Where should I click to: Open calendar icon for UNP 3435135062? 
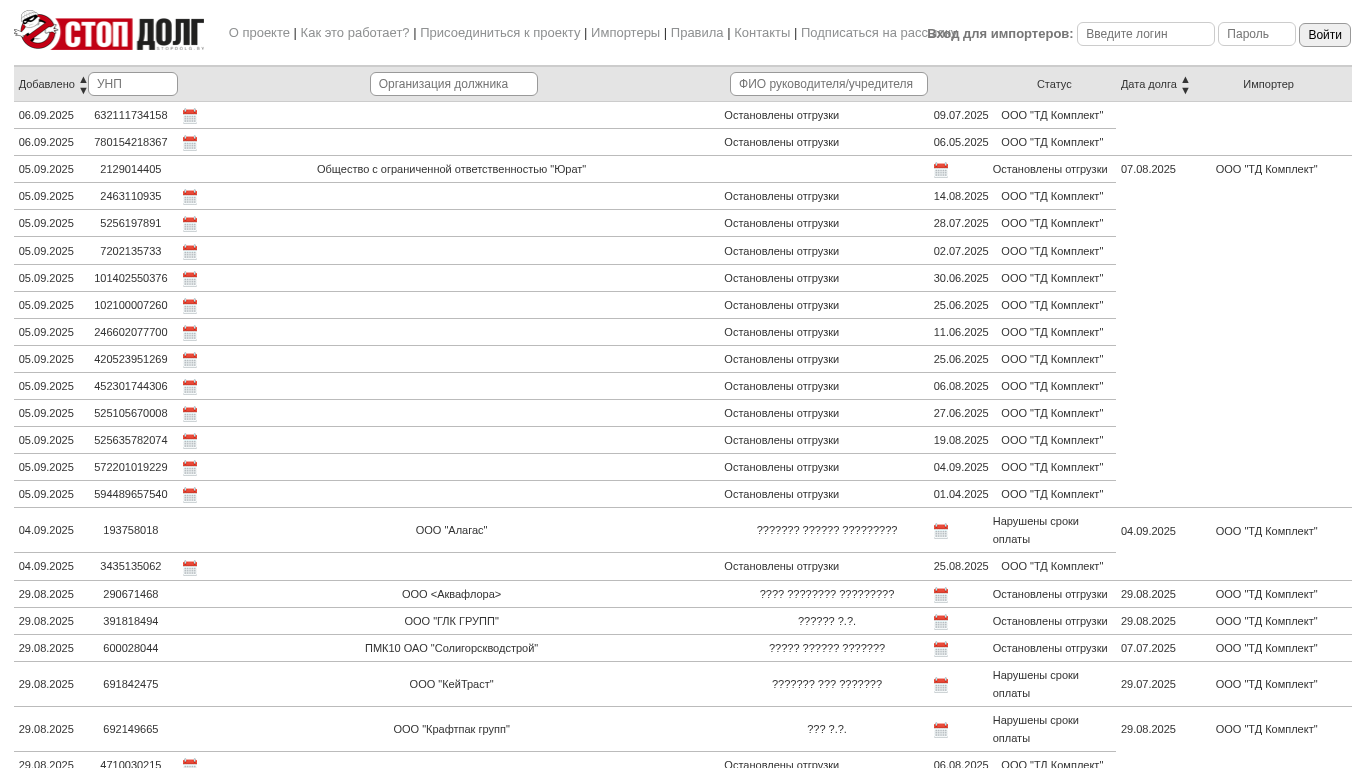pos(190,568)
